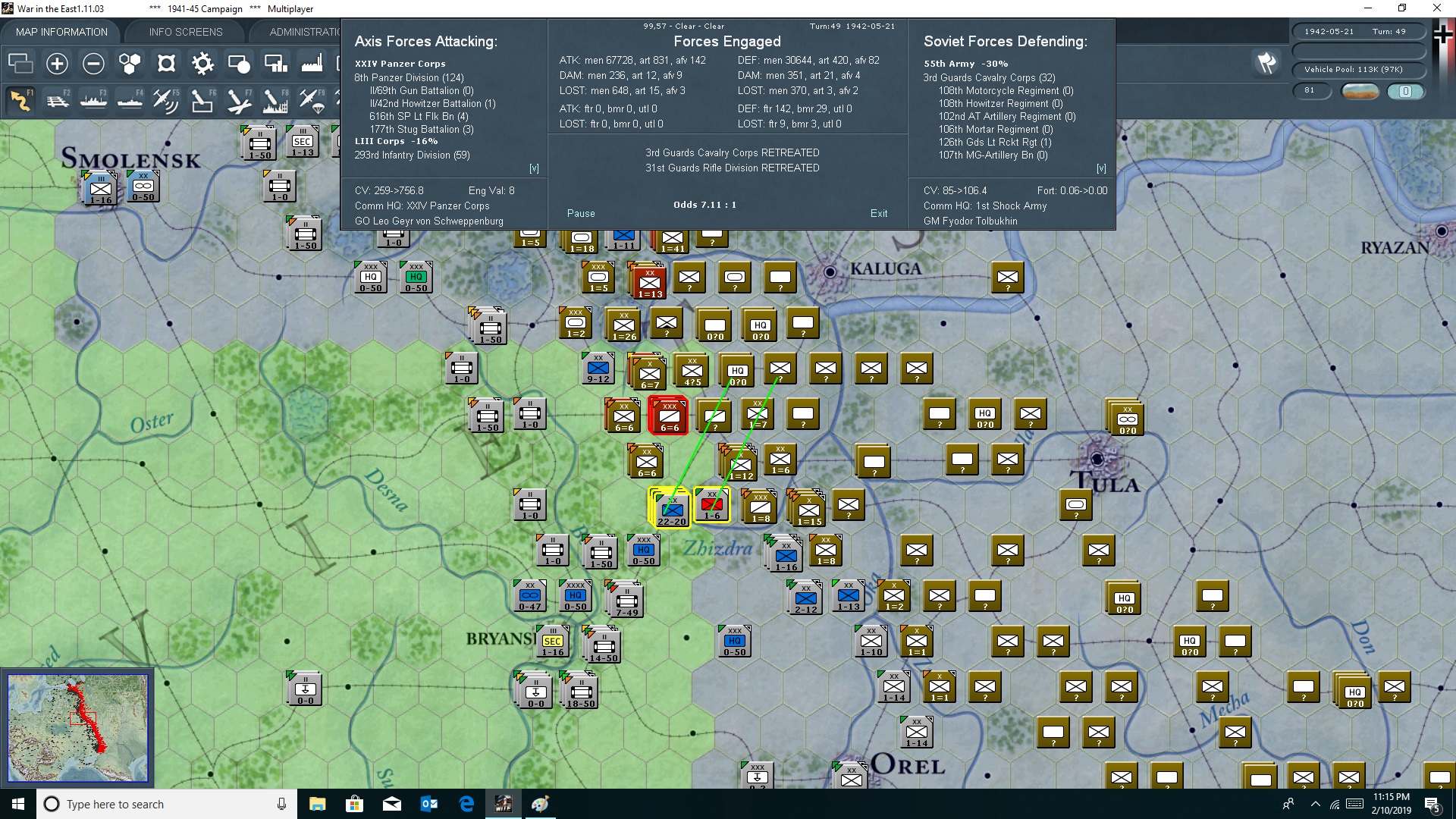
Task: Click Pause in combat report
Action: point(581,214)
